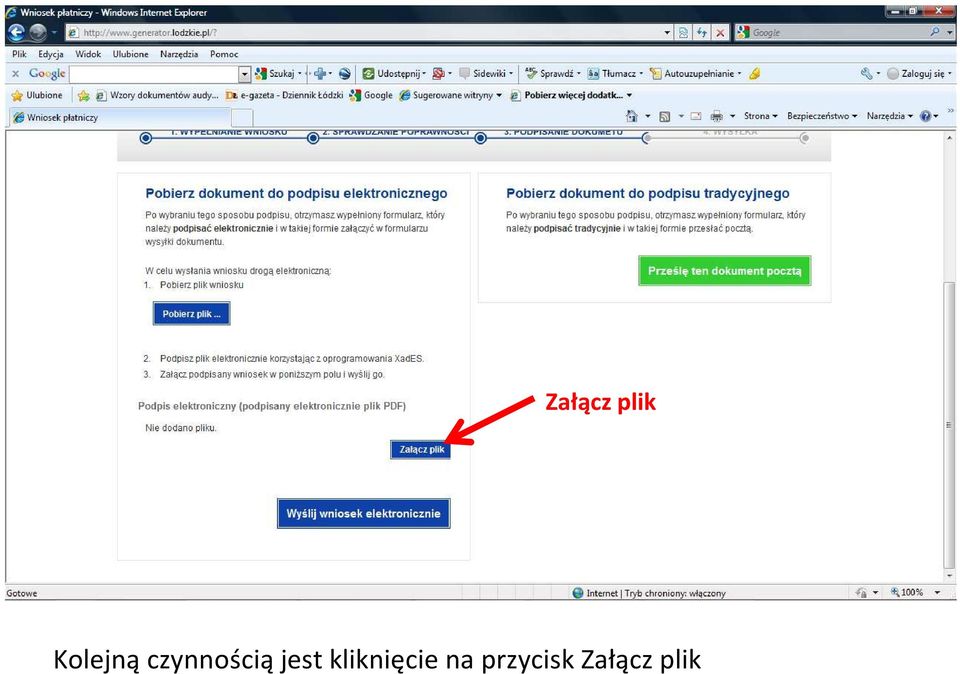Click the browser Forward arrow button
Image resolution: width=960 pixels, height=674 pixels.
coord(38,32)
